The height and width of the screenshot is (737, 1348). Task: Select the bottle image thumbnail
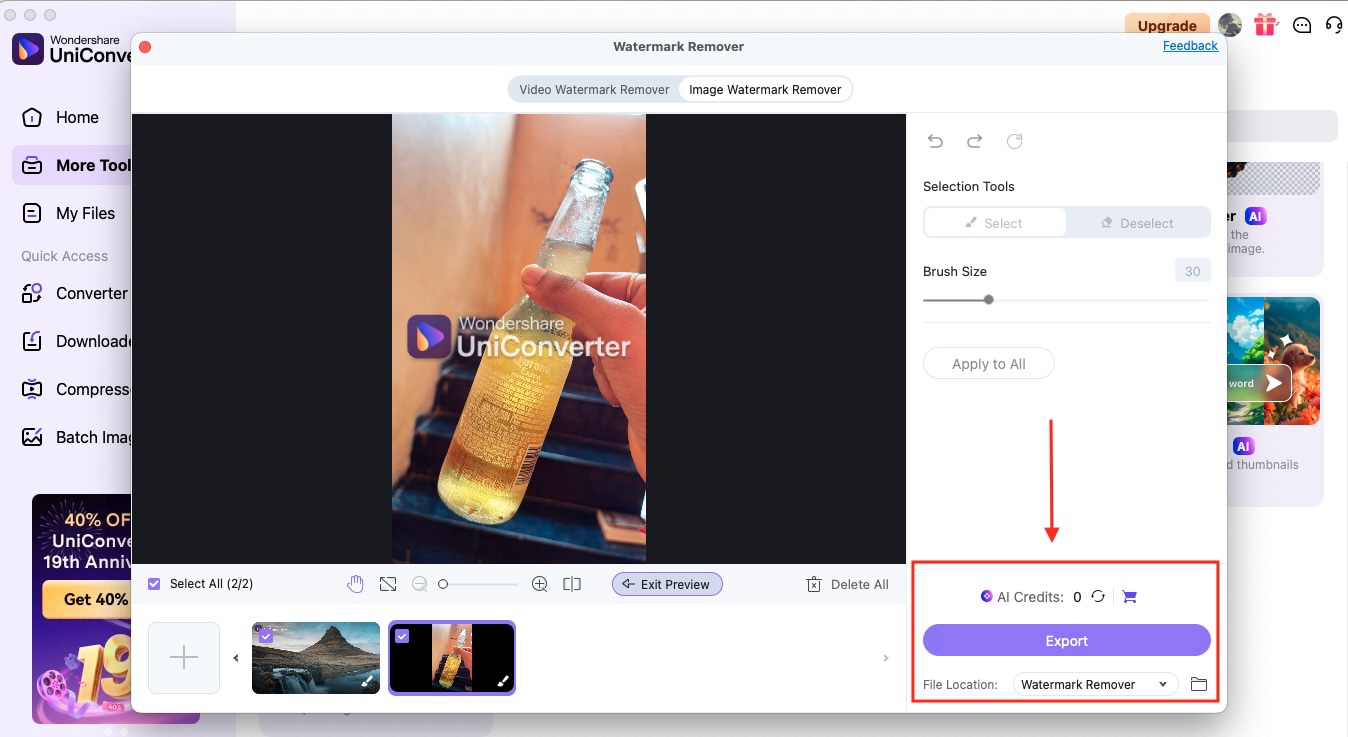(x=452, y=658)
